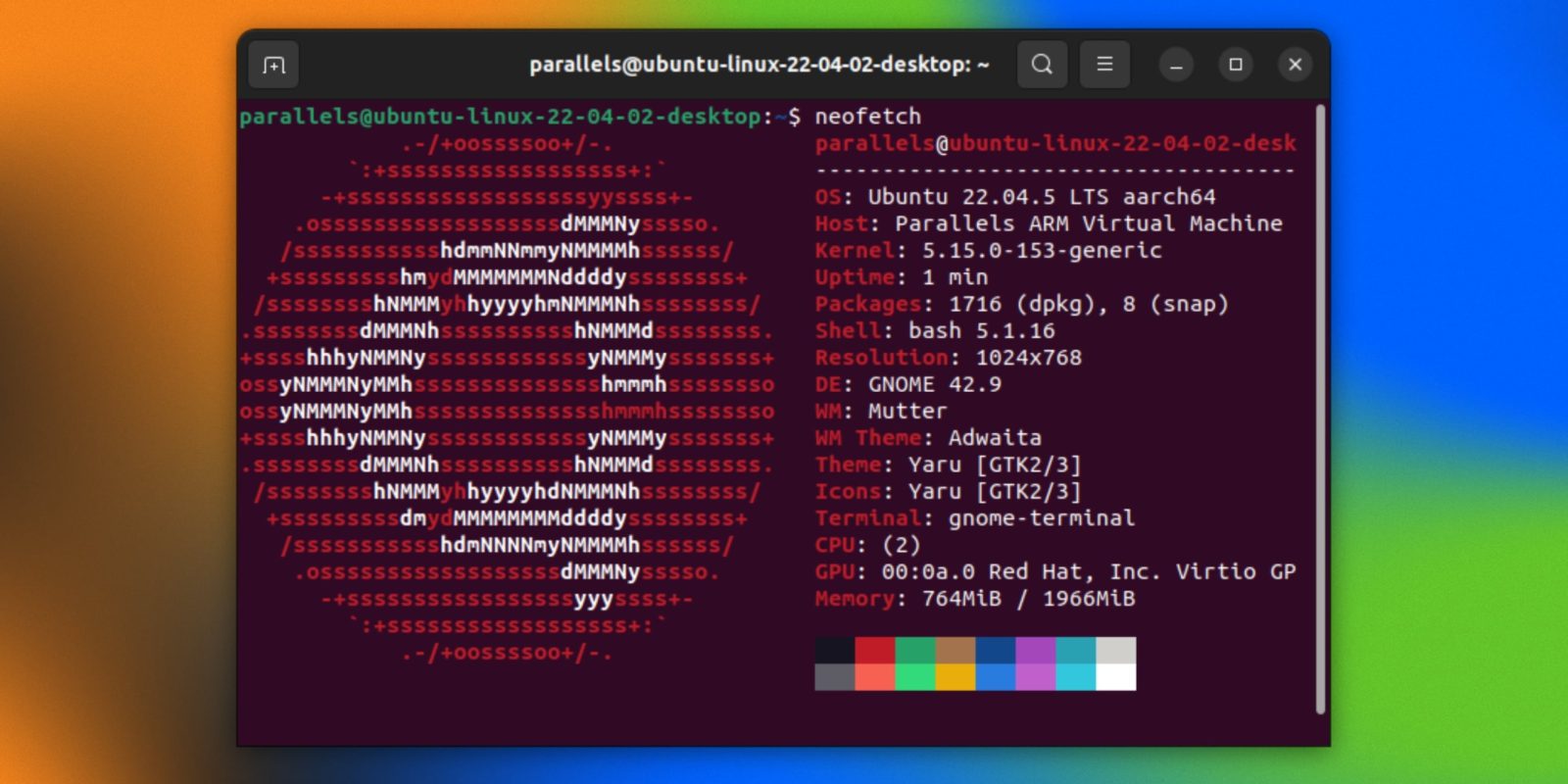Click the Resolution 1024x768 line
This screenshot has height=784, width=1568.
tap(948, 358)
